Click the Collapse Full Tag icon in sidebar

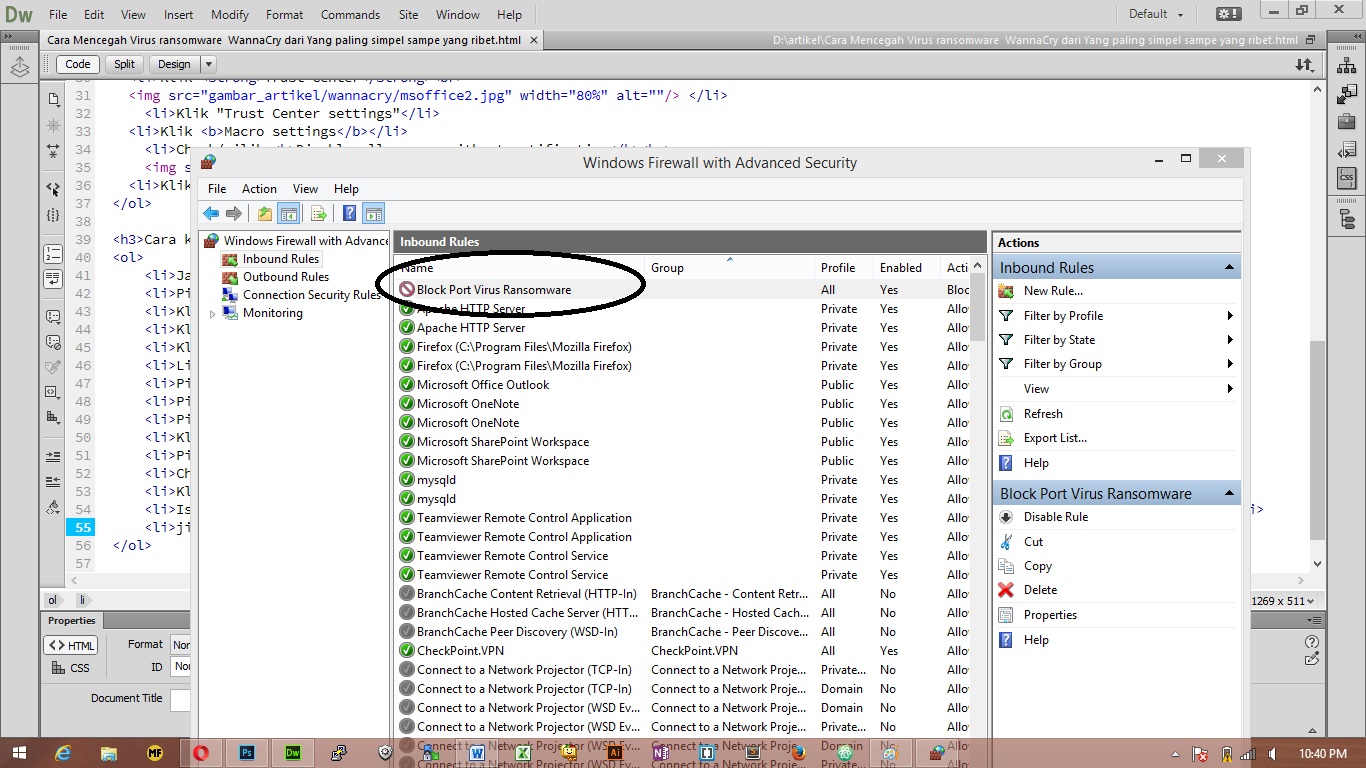click(53, 151)
